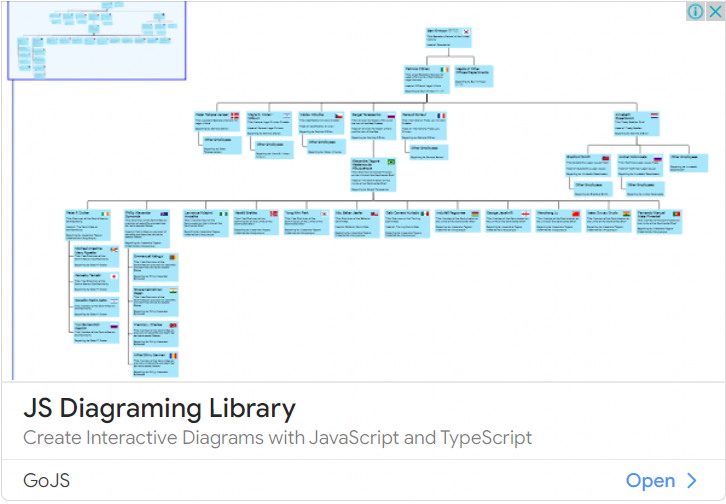
Task: Click the org chart node with Brazil flag
Action: (373, 175)
